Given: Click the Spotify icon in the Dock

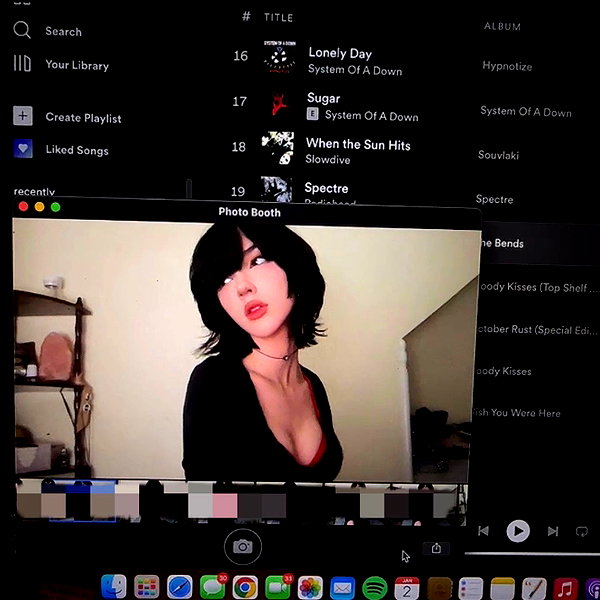Looking at the screenshot, I should (x=375, y=588).
